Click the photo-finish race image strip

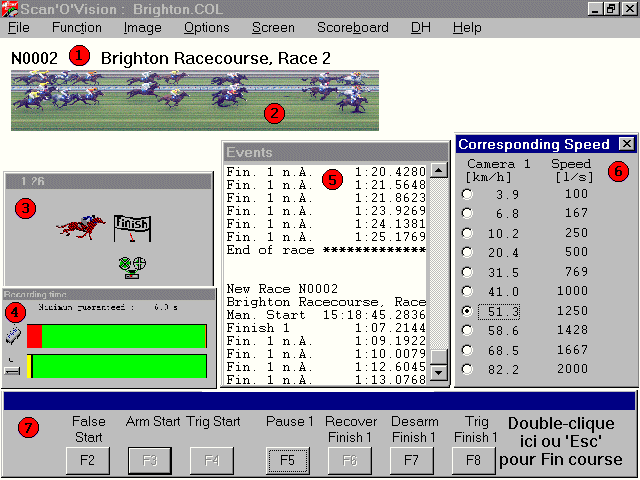[x=195, y=100]
